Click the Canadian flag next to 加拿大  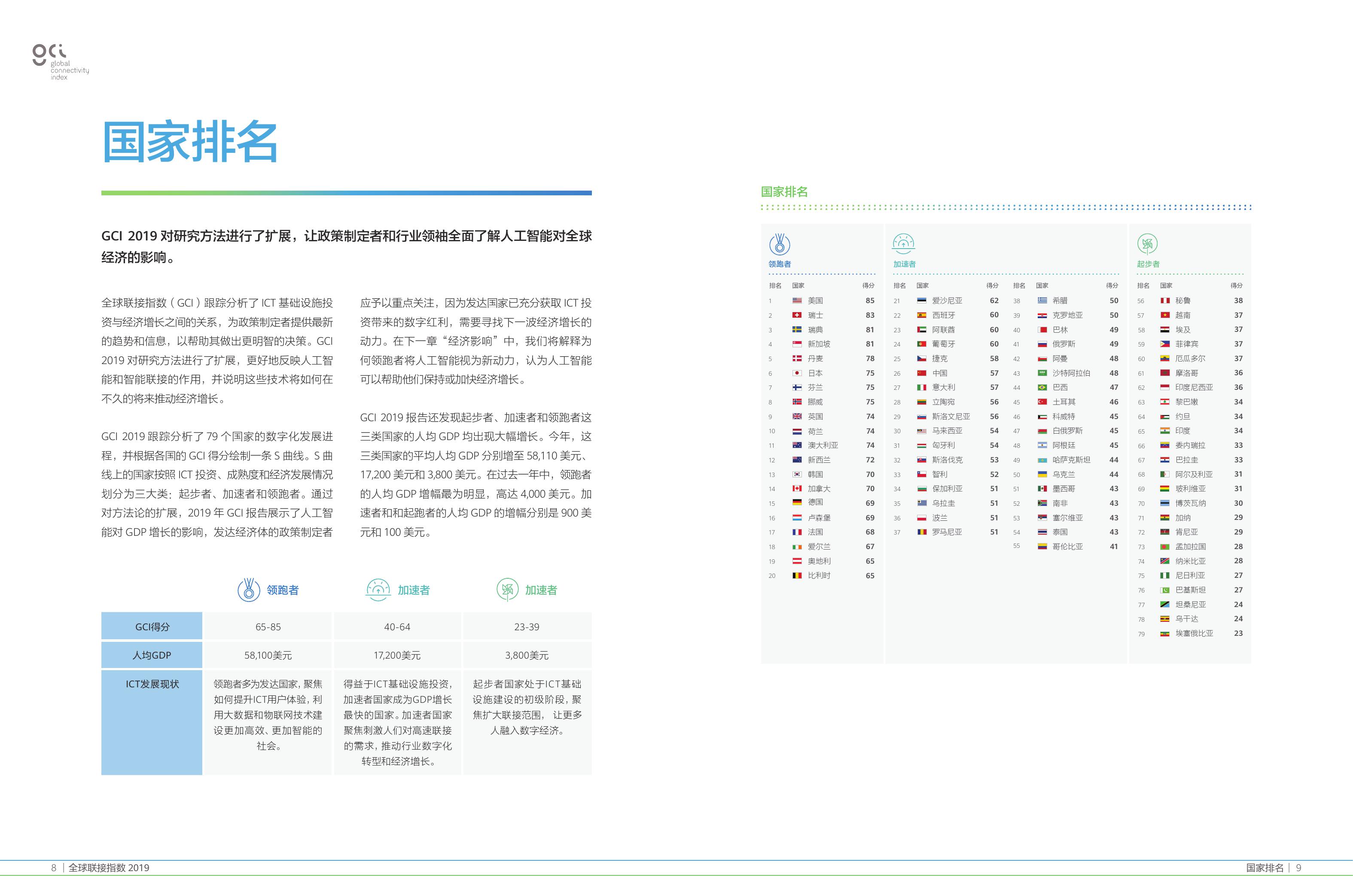(x=797, y=489)
